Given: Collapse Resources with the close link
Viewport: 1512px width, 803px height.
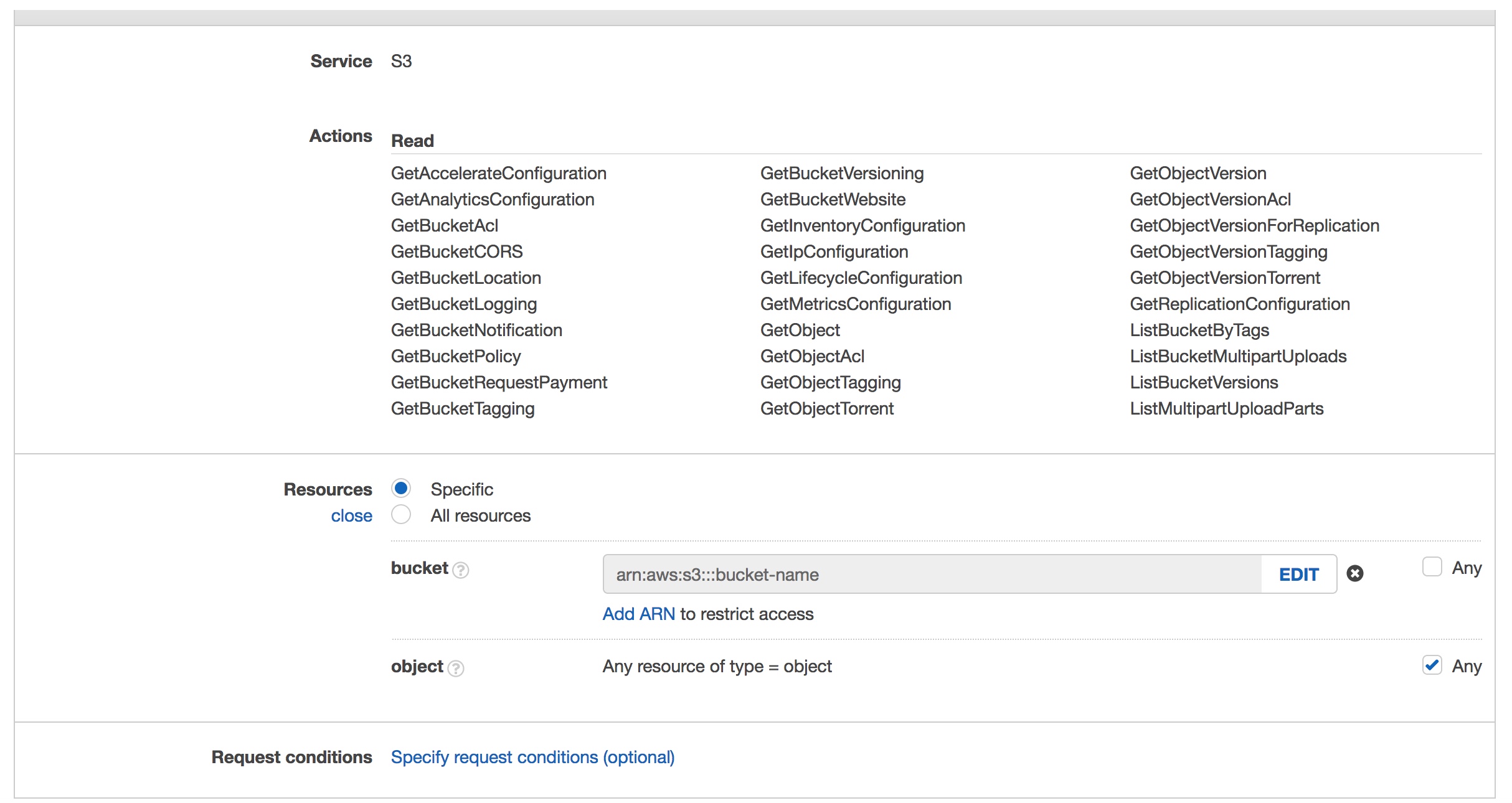Looking at the screenshot, I should pos(351,515).
